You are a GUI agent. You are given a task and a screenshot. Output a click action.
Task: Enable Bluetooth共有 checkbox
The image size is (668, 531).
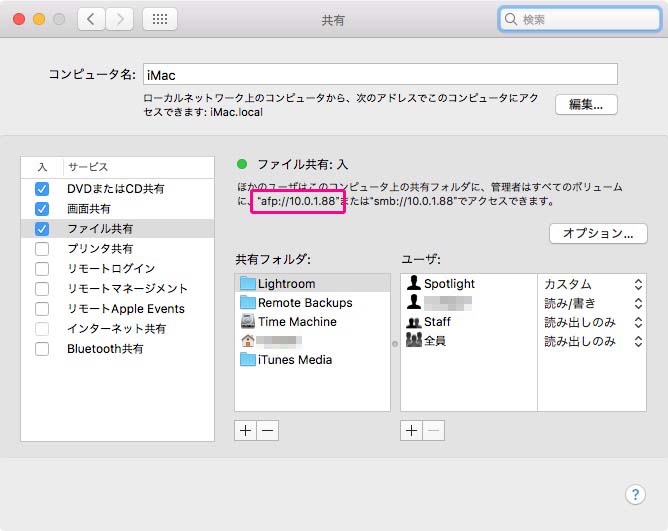(42, 349)
